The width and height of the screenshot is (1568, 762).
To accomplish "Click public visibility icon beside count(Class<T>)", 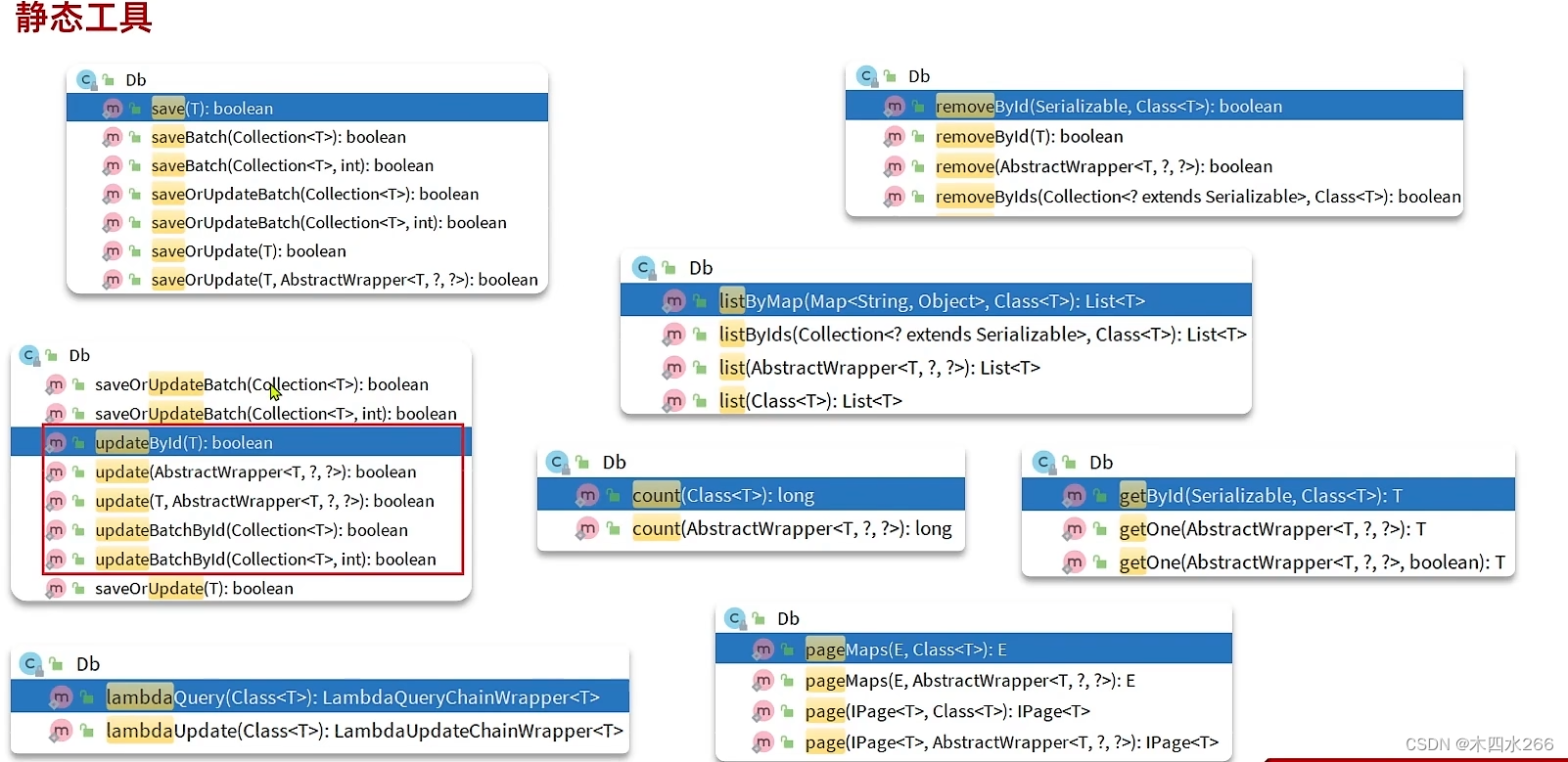I will [x=613, y=496].
